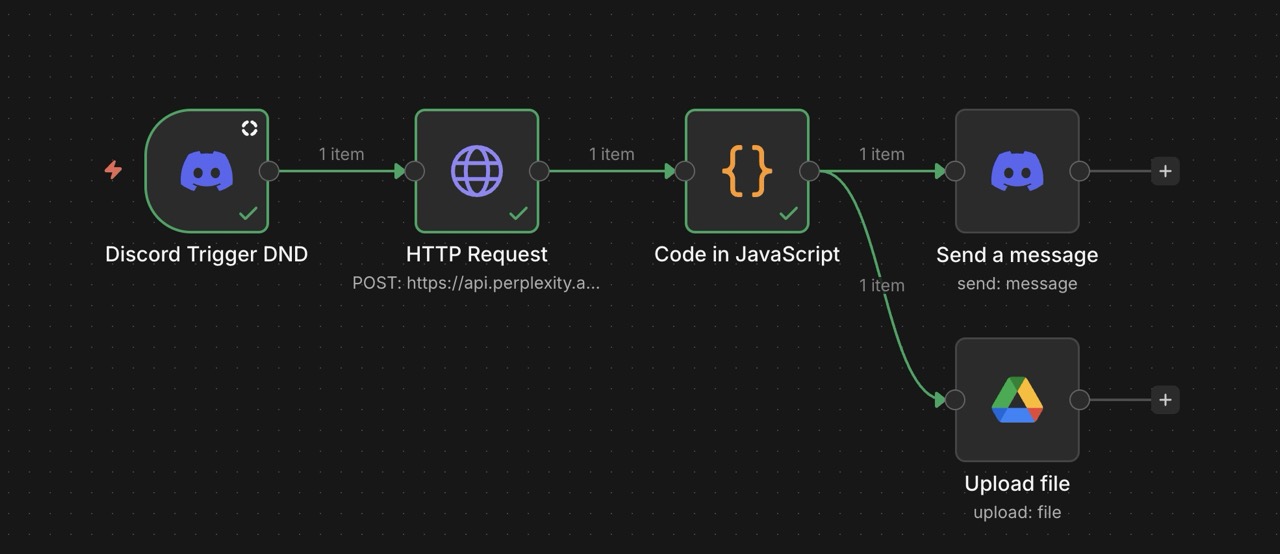Viewport: 1280px width, 554px height.
Task: Click the Code in JavaScript output connector
Action: point(809,171)
